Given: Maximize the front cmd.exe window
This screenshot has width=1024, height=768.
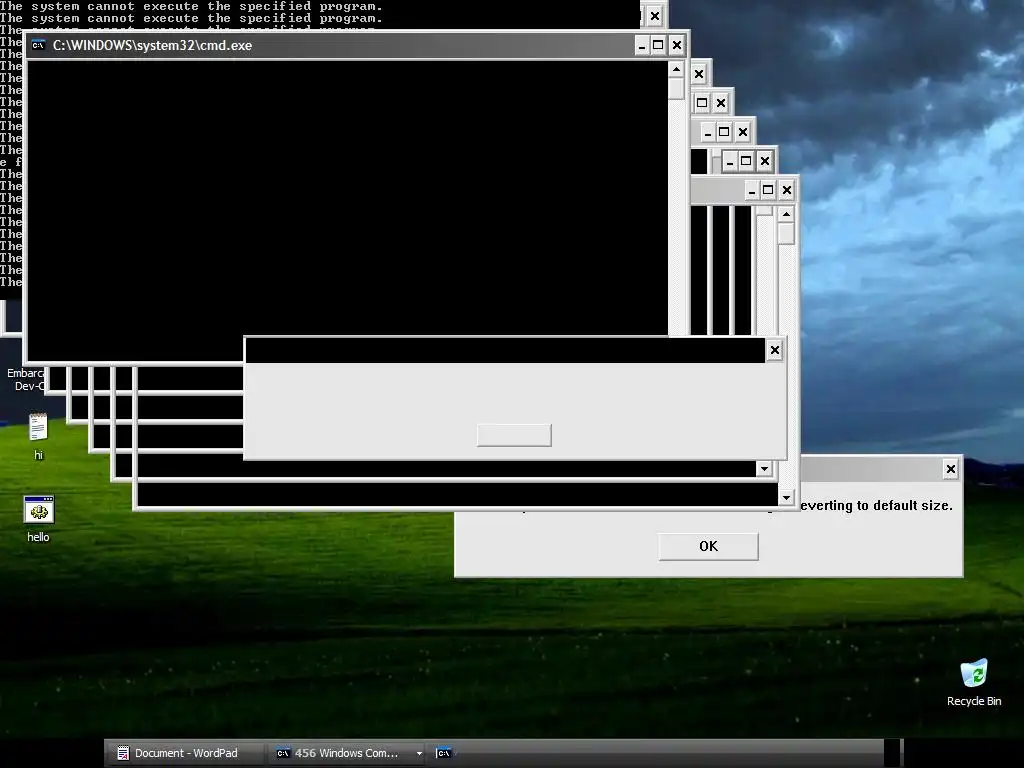Looking at the screenshot, I should click(x=658, y=45).
